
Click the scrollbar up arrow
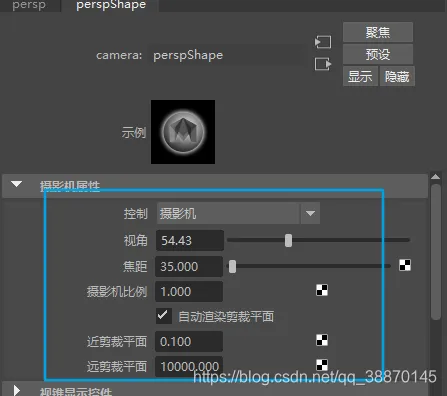[x=435, y=177]
